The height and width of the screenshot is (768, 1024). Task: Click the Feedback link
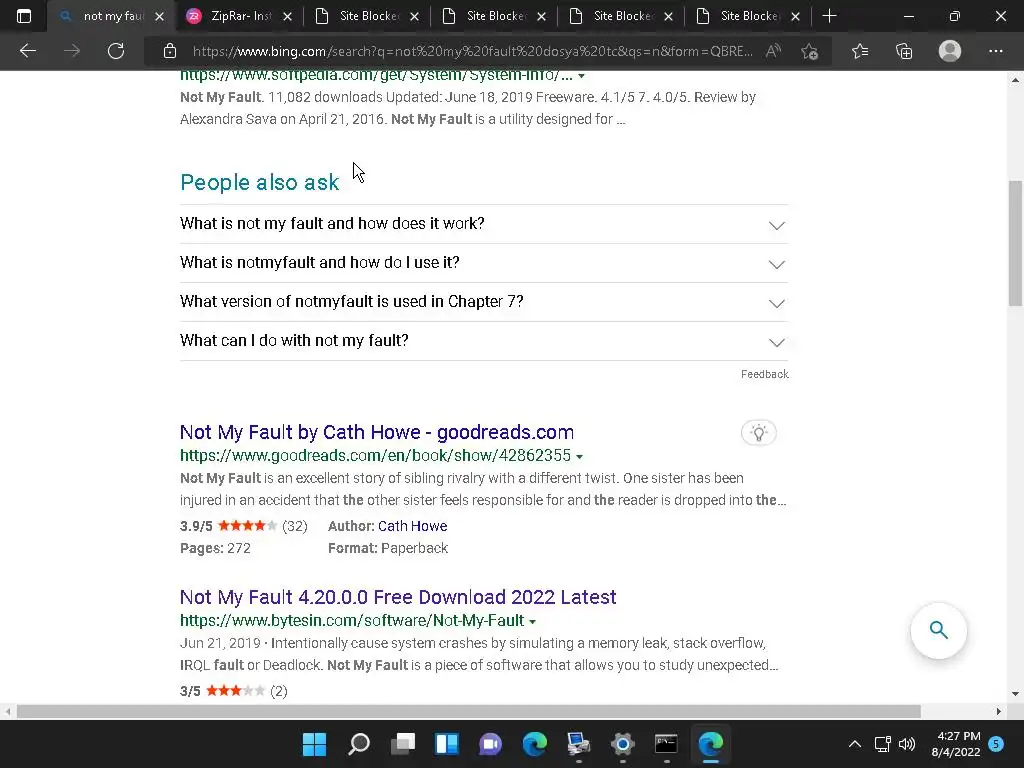coord(765,374)
